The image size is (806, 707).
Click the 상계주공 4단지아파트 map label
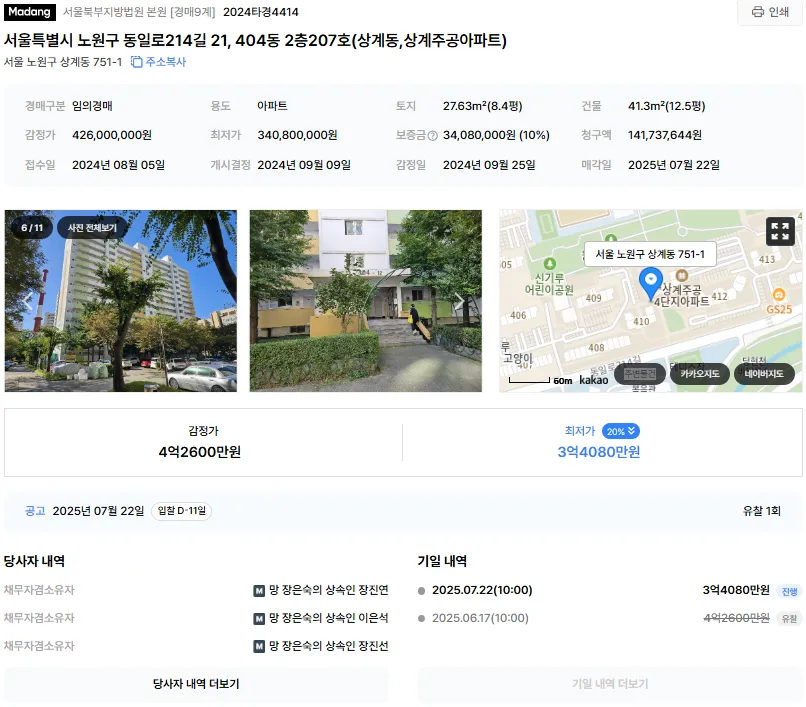point(682,295)
